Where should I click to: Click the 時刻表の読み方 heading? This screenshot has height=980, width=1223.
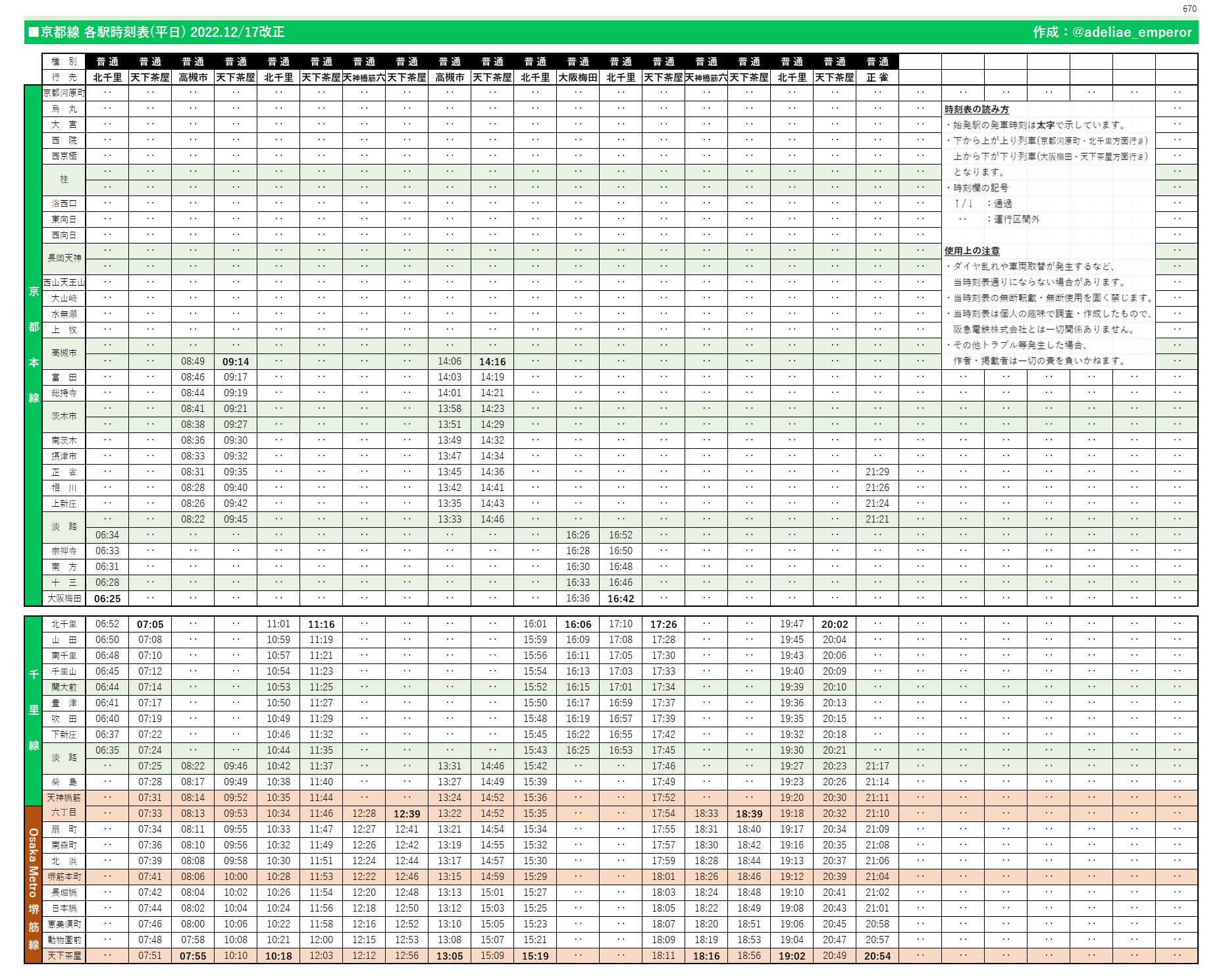[x=977, y=109]
